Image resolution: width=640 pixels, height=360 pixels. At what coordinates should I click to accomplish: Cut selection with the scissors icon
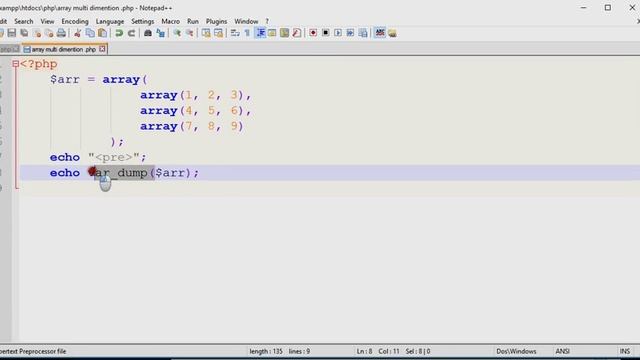pyautogui.click(x=77, y=33)
